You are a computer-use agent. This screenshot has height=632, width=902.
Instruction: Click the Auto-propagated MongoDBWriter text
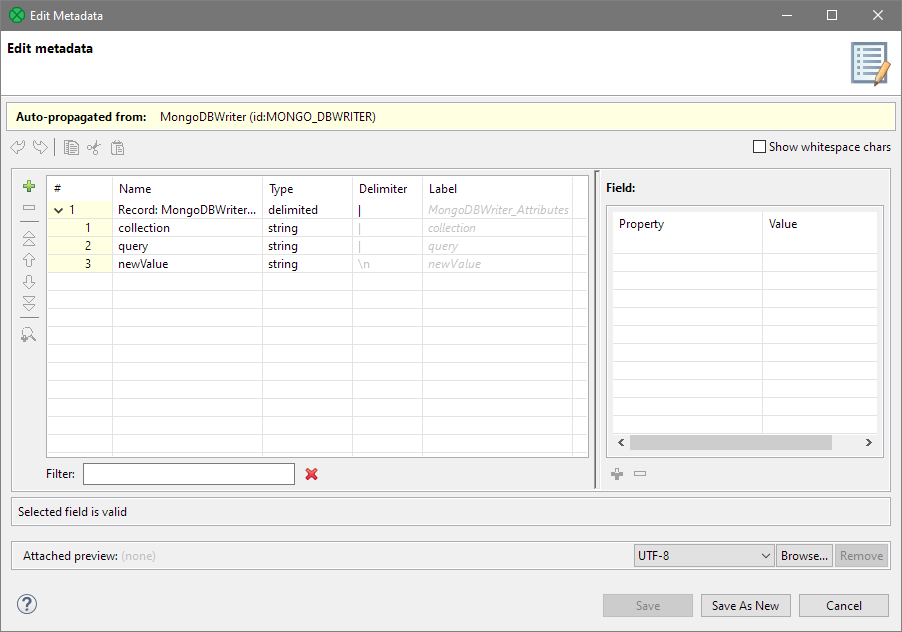[x=267, y=117]
